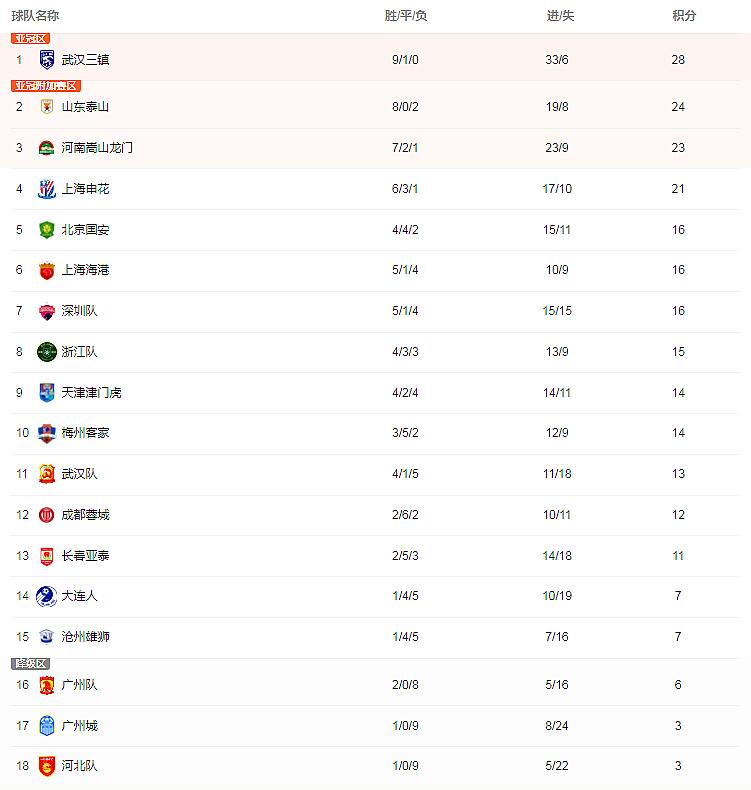751x790 pixels.
Task: Open the 天津津门虎 team page
Action: point(91,393)
